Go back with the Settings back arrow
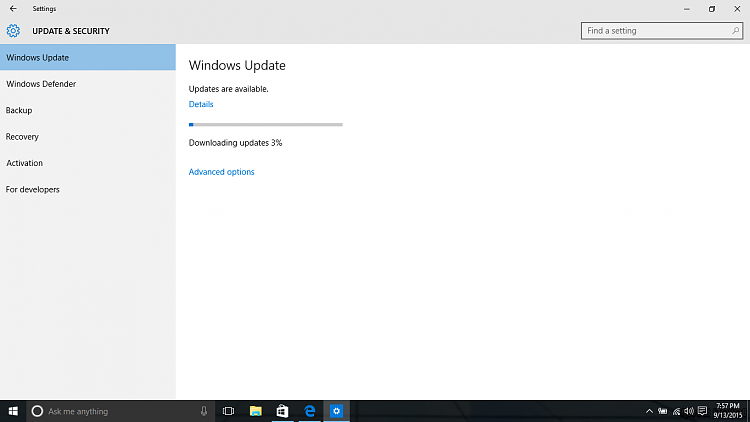Image resolution: width=750 pixels, height=422 pixels. (x=13, y=9)
